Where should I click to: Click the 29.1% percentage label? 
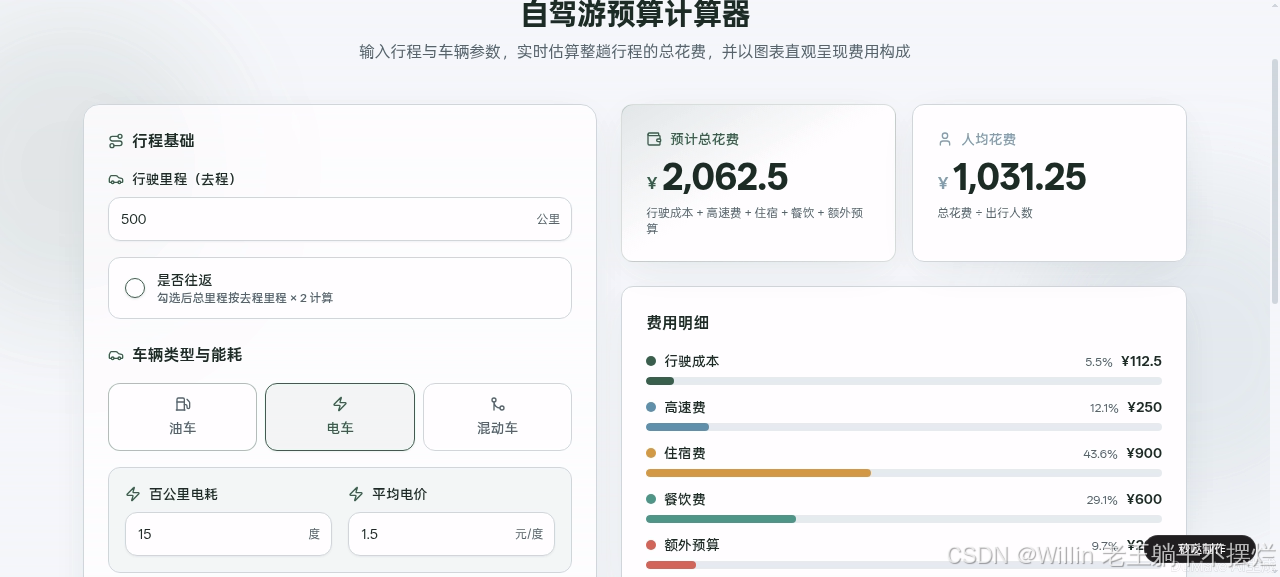pyautogui.click(x=1102, y=500)
